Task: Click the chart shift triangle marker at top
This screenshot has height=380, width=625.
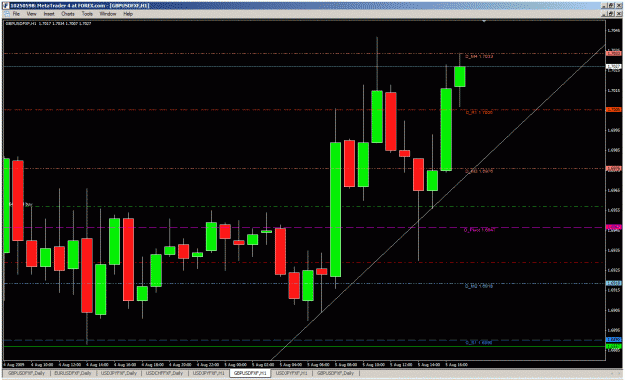Action: pyautogui.click(x=484, y=21)
